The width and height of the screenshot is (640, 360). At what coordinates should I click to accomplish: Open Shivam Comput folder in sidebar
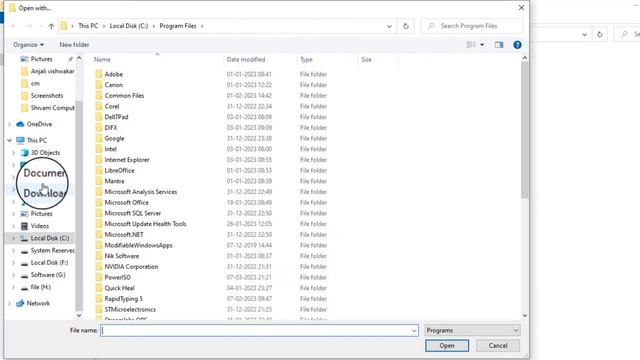(x=52, y=108)
